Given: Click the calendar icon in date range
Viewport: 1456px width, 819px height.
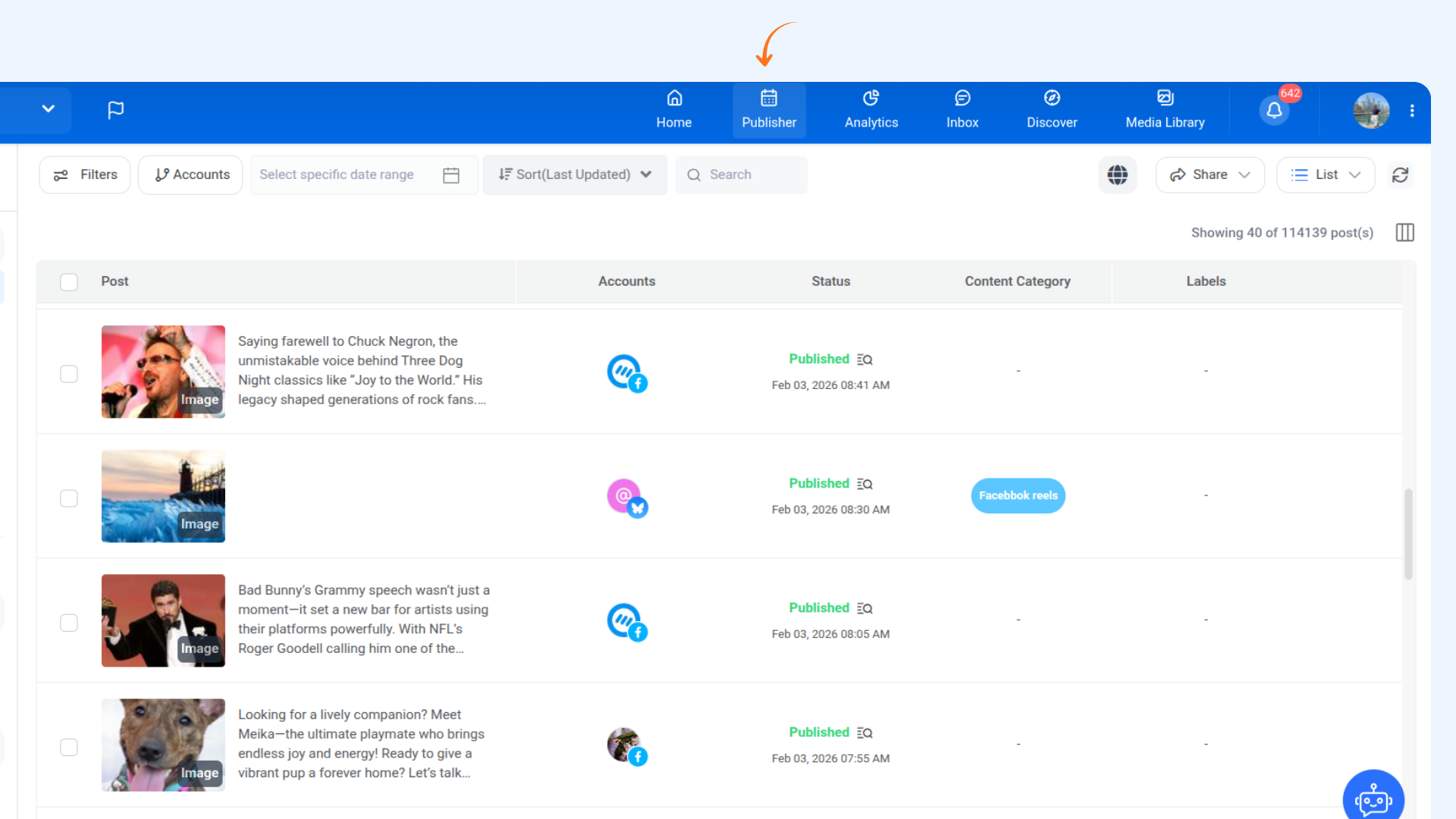Looking at the screenshot, I should [x=451, y=175].
